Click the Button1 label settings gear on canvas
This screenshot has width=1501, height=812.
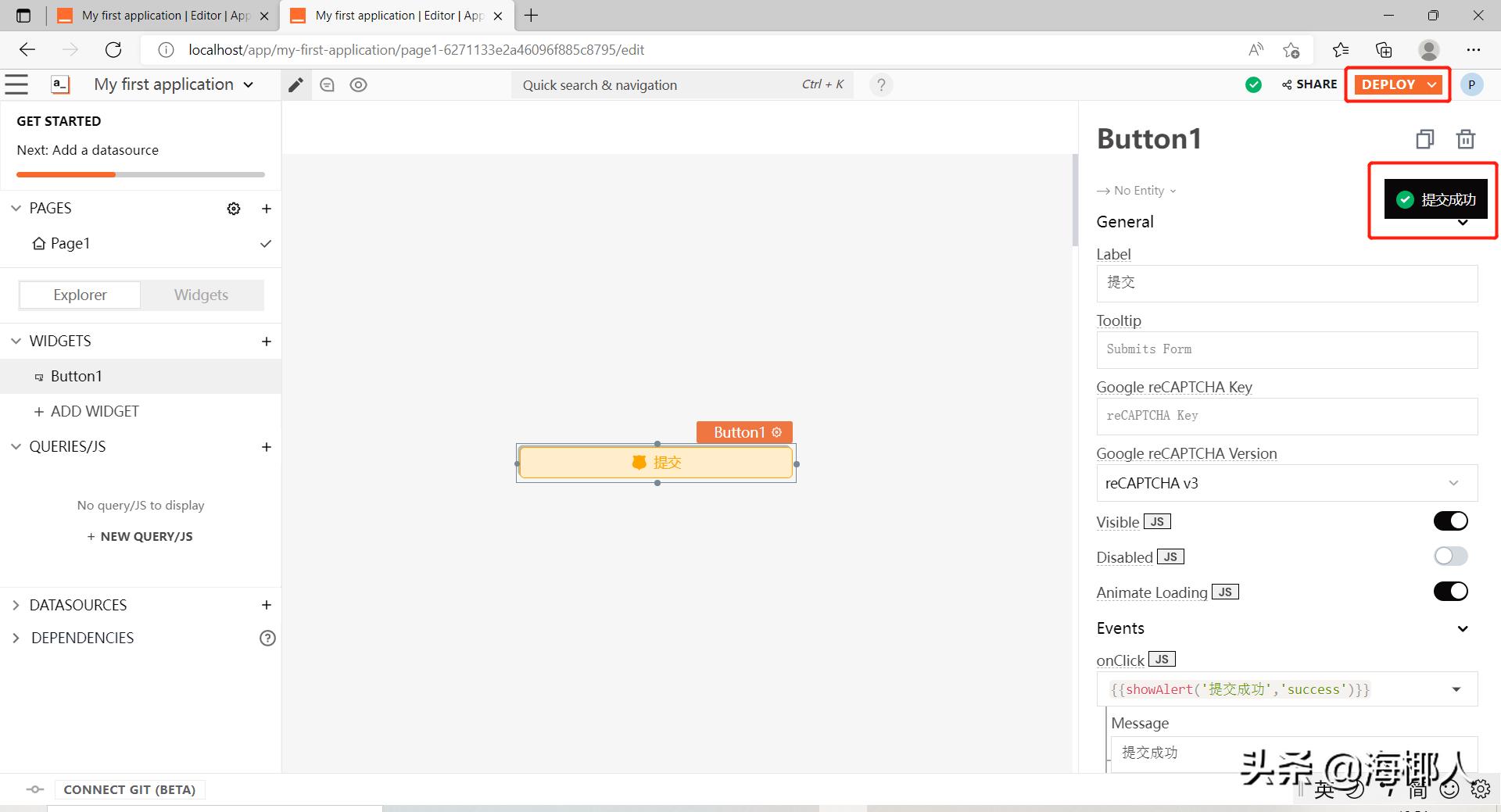click(x=776, y=432)
